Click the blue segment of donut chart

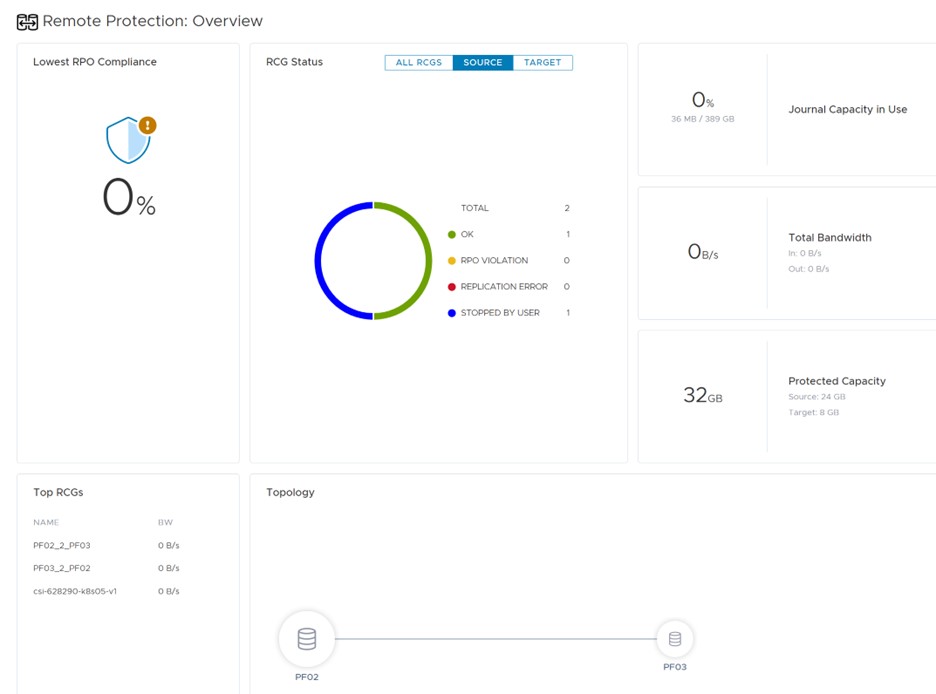(319, 260)
